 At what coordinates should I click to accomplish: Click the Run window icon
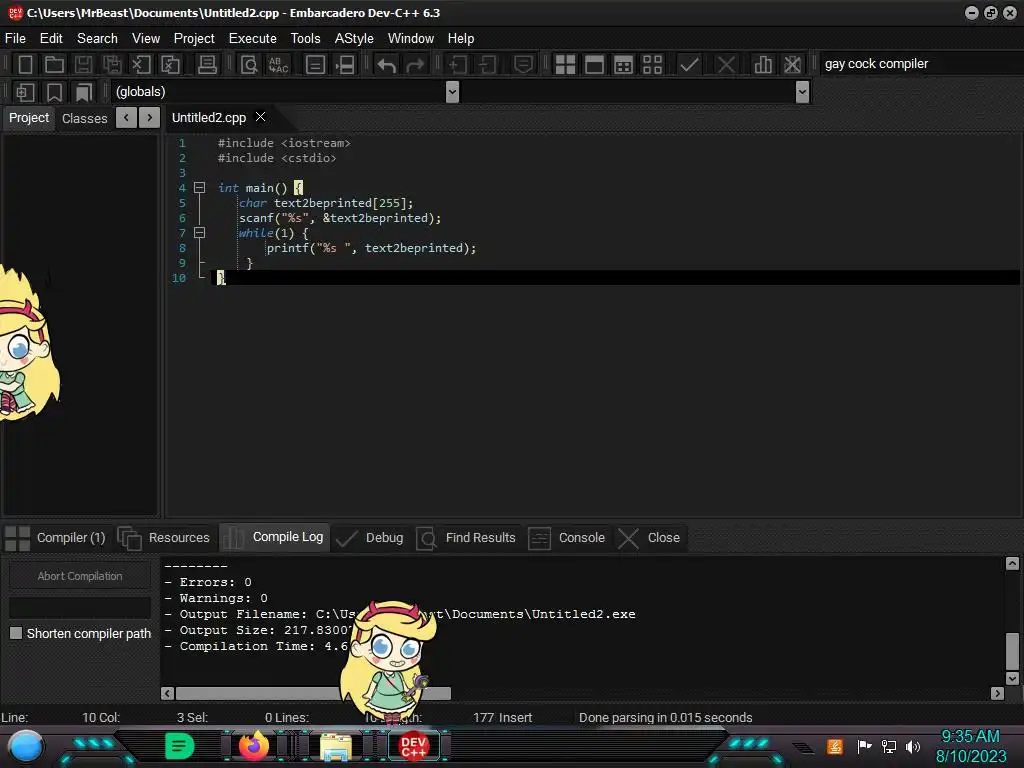tap(594, 65)
